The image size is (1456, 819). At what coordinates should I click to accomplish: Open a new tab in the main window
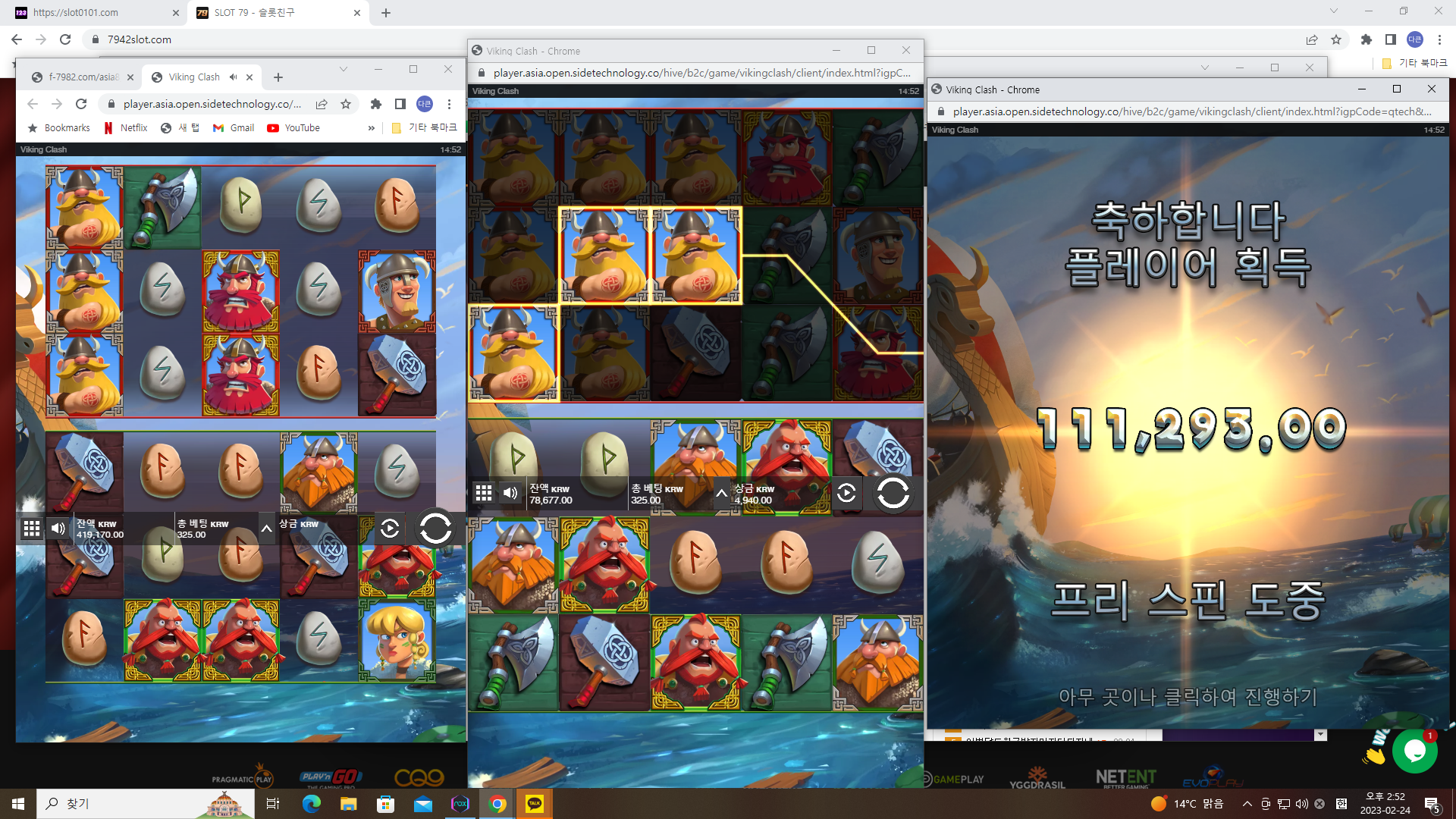(x=386, y=13)
